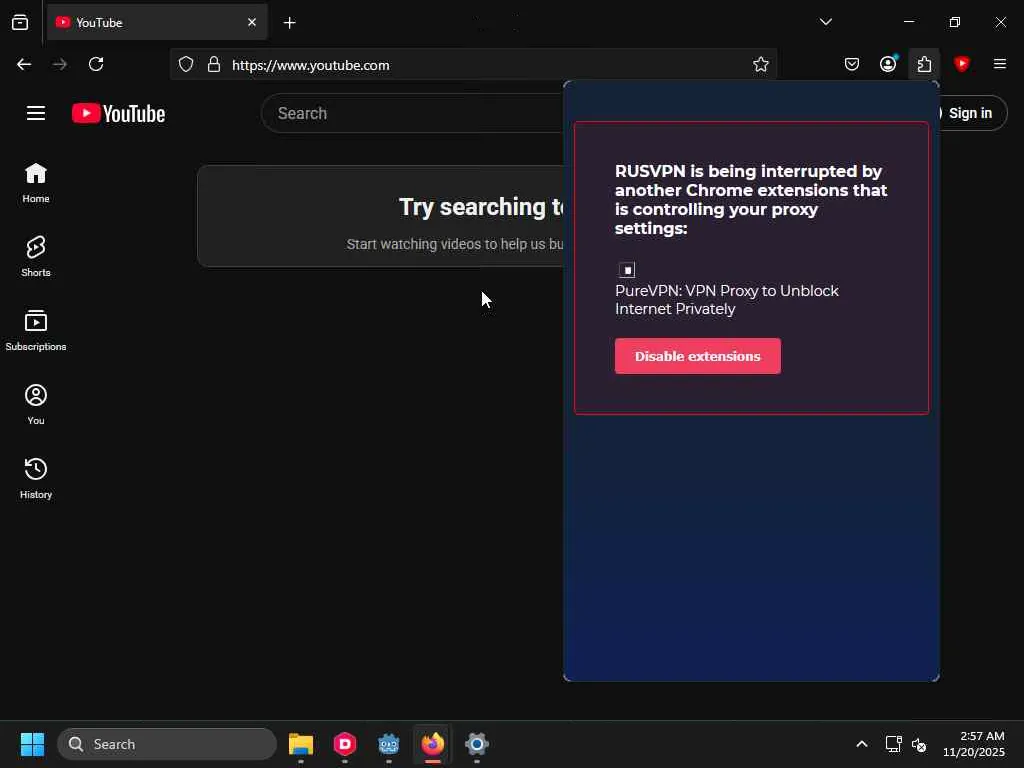1024x768 pixels.
Task: Close the YouTube tab
Action: [x=252, y=22]
